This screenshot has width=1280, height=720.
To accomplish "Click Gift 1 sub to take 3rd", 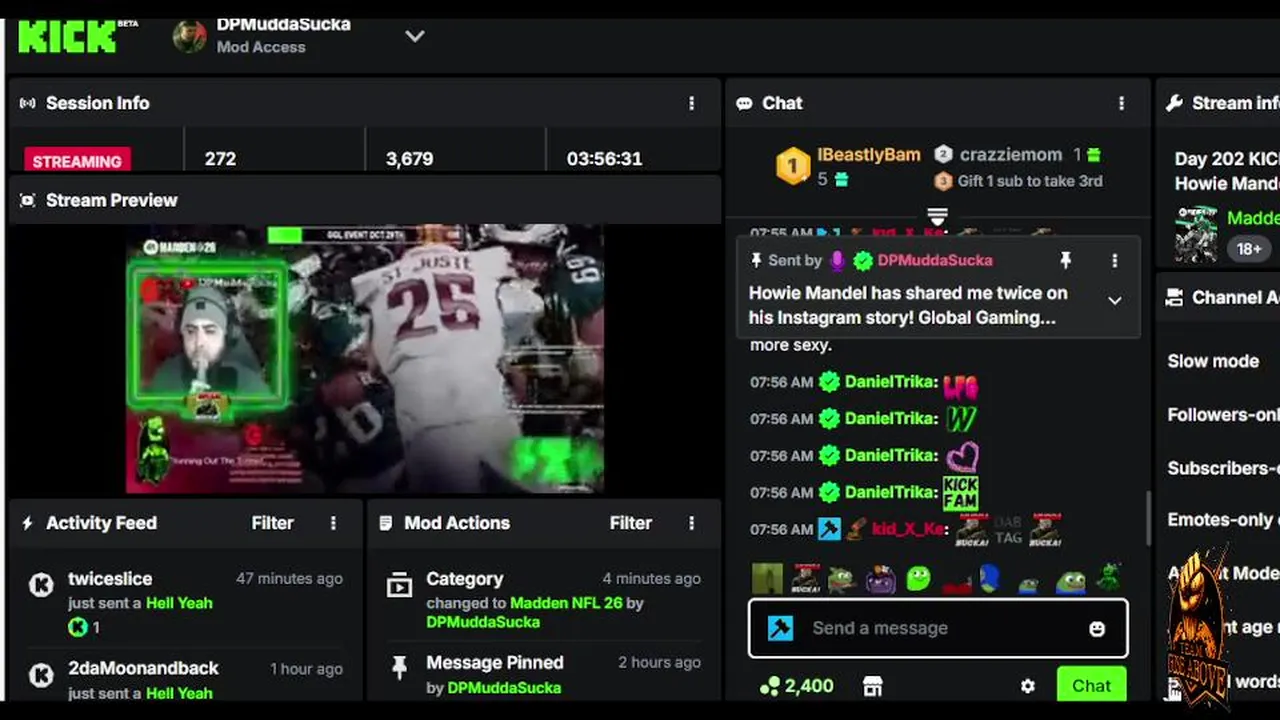I will (x=1030, y=181).
